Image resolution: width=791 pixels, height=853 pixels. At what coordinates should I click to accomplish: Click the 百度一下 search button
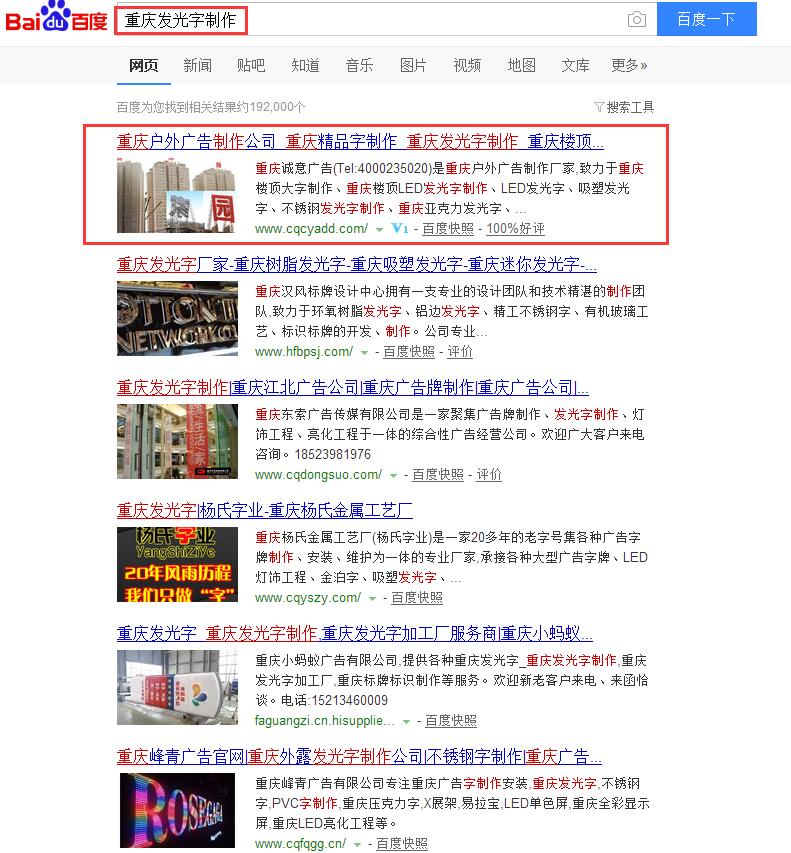click(x=707, y=19)
